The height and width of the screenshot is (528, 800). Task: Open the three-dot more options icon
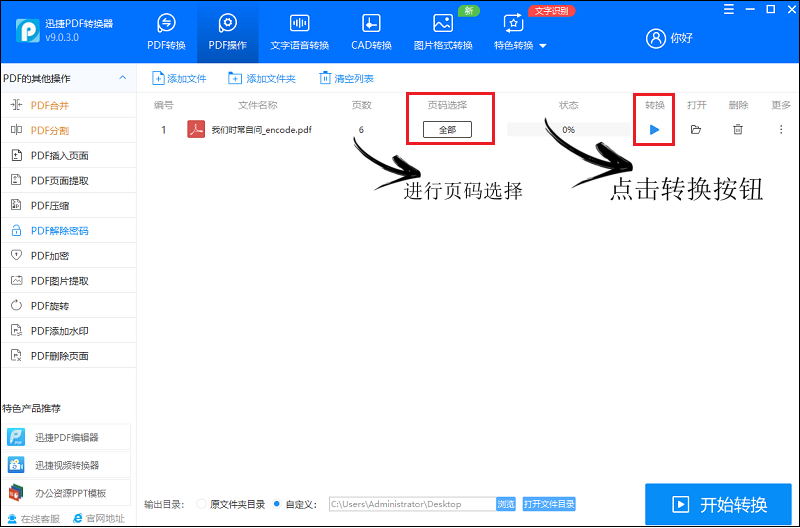[781, 130]
